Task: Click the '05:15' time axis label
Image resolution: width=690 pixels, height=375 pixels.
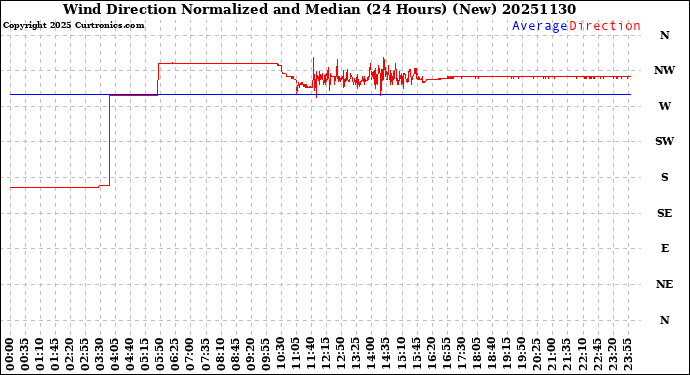Action: [x=145, y=355]
